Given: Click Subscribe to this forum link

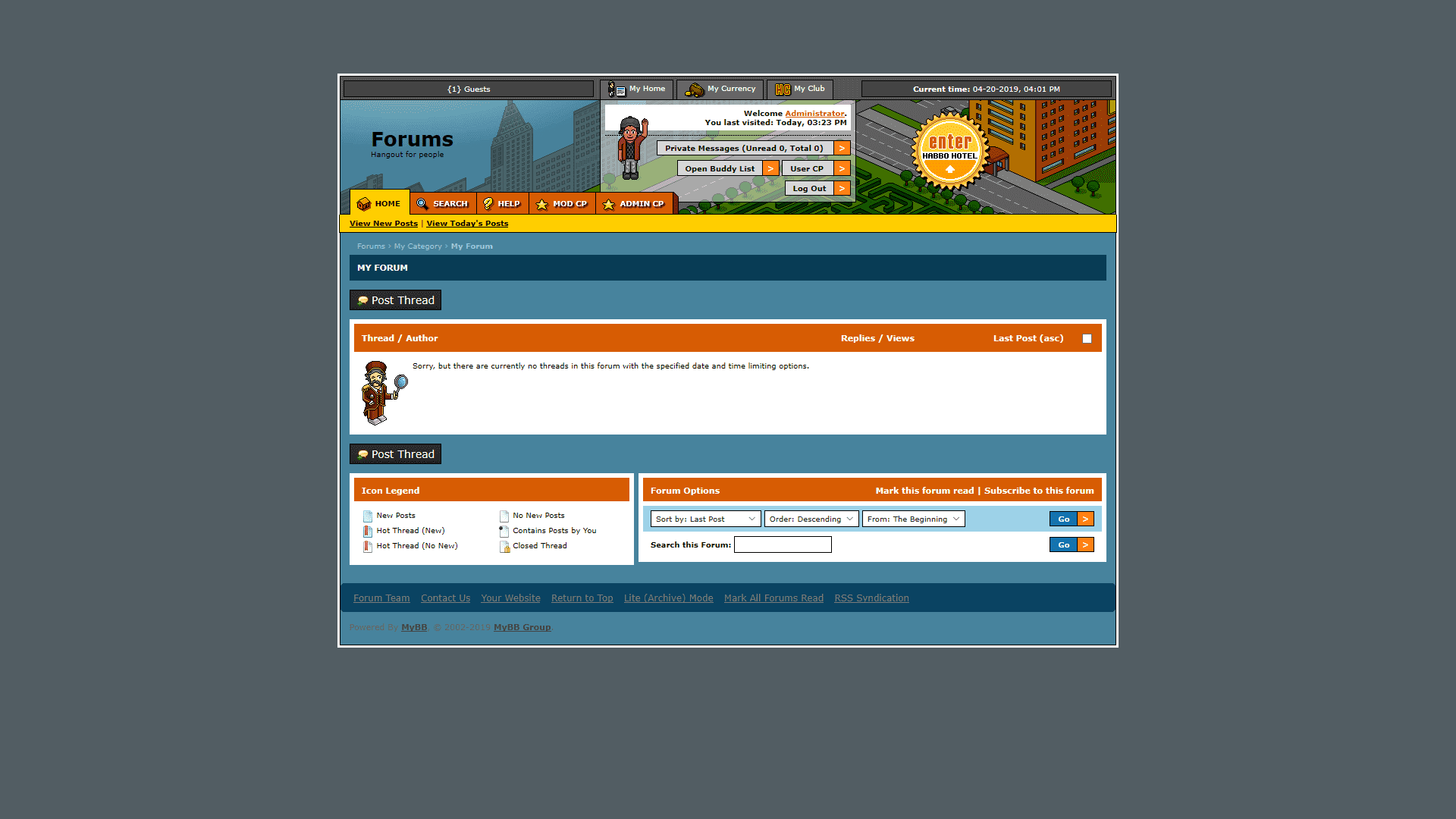Looking at the screenshot, I should click(1038, 490).
